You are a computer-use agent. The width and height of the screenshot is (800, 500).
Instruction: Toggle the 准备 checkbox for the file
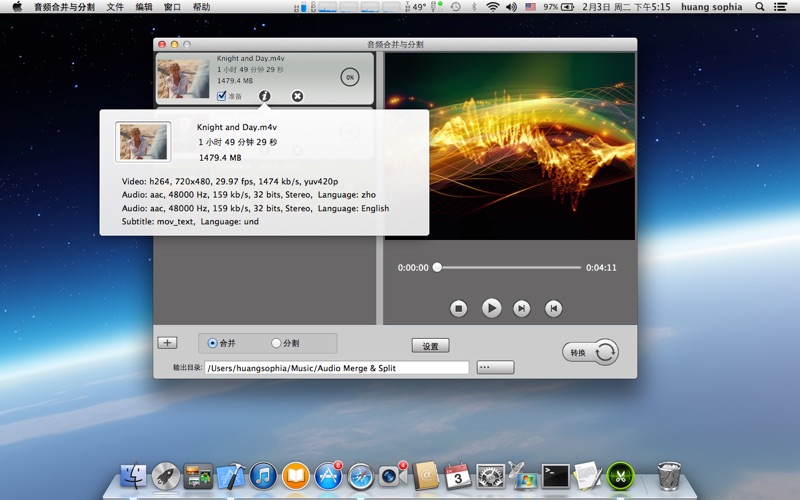pyautogui.click(x=222, y=96)
